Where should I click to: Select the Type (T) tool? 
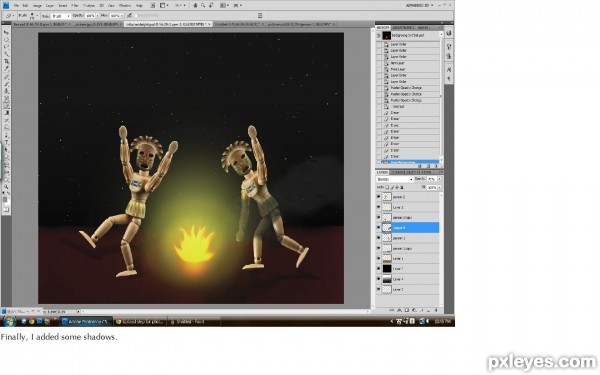click(6, 142)
